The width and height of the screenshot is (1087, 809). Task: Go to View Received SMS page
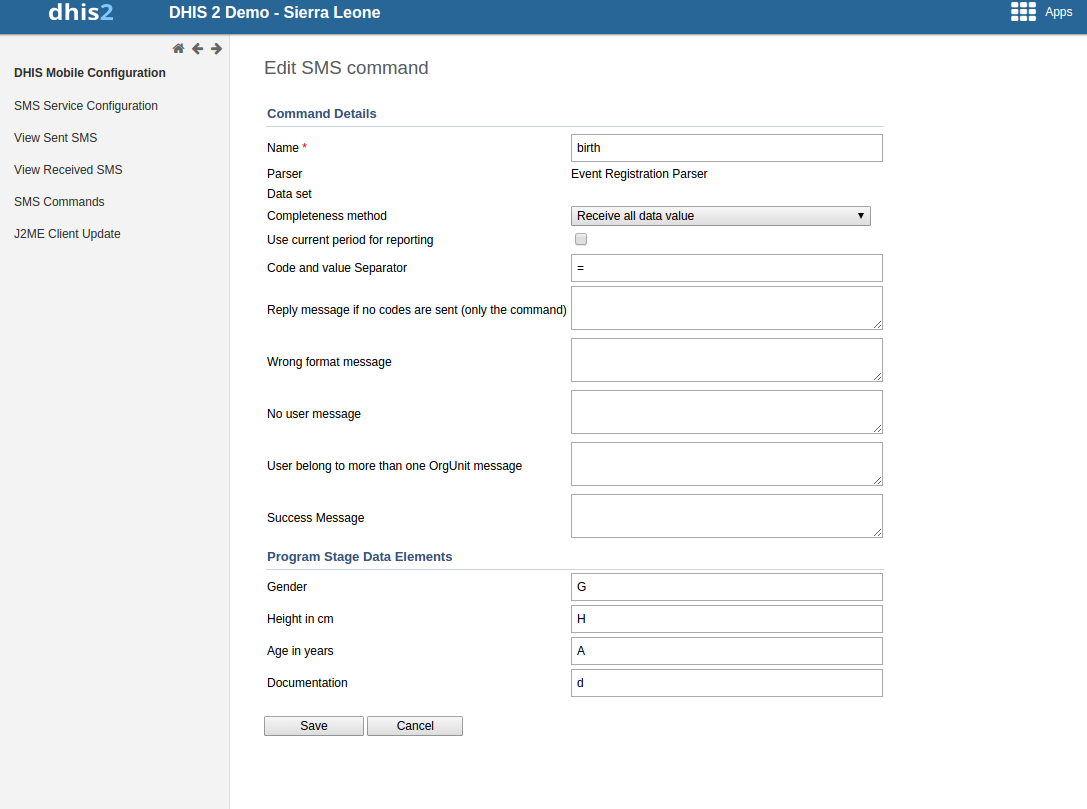point(68,170)
